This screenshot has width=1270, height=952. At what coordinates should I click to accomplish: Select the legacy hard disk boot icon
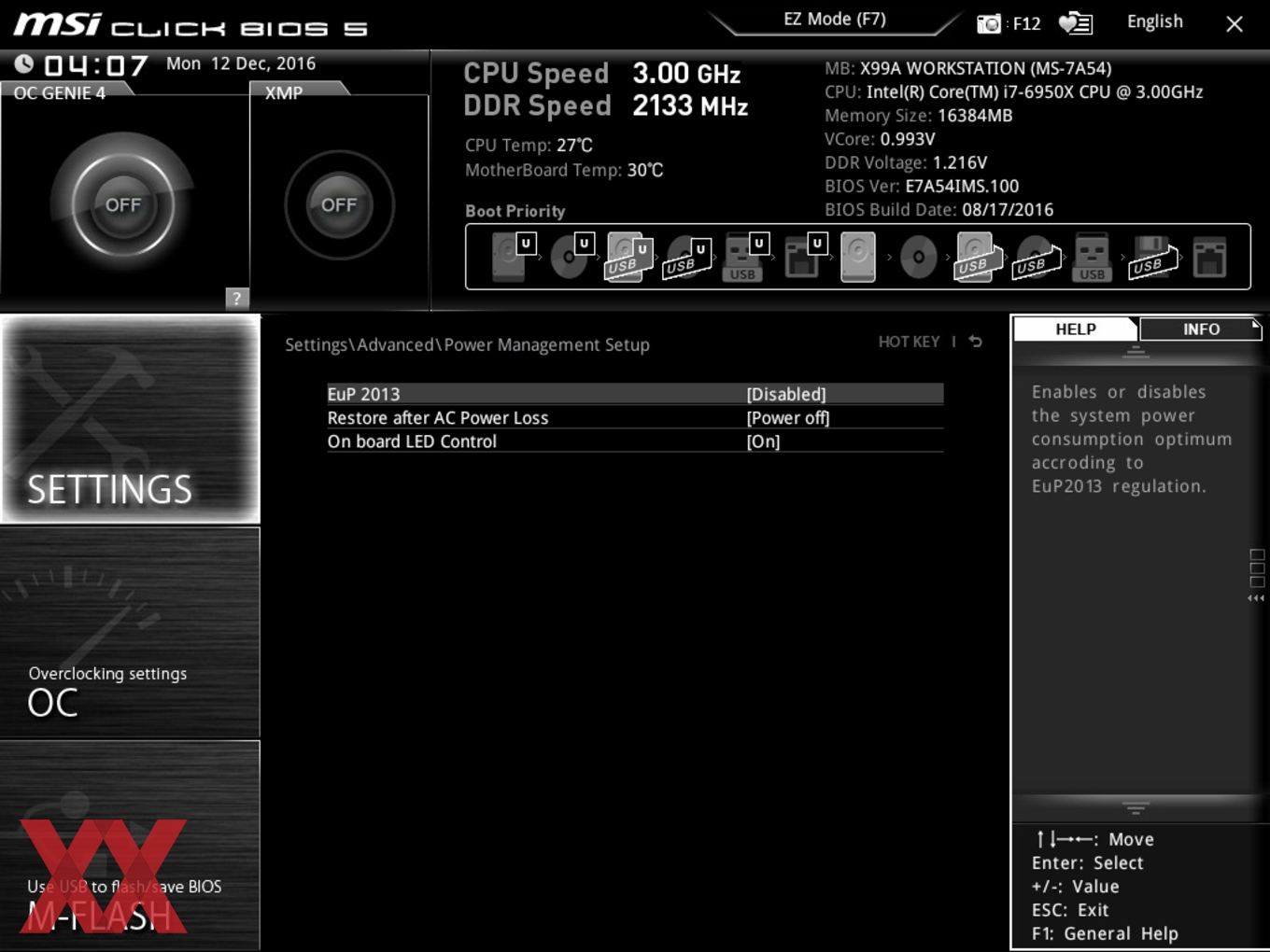[x=858, y=257]
